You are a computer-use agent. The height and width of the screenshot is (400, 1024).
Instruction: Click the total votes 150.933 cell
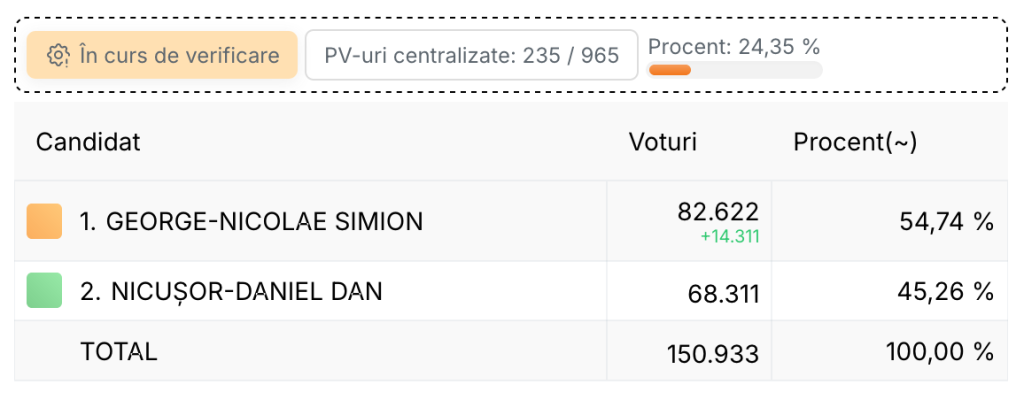coord(713,354)
